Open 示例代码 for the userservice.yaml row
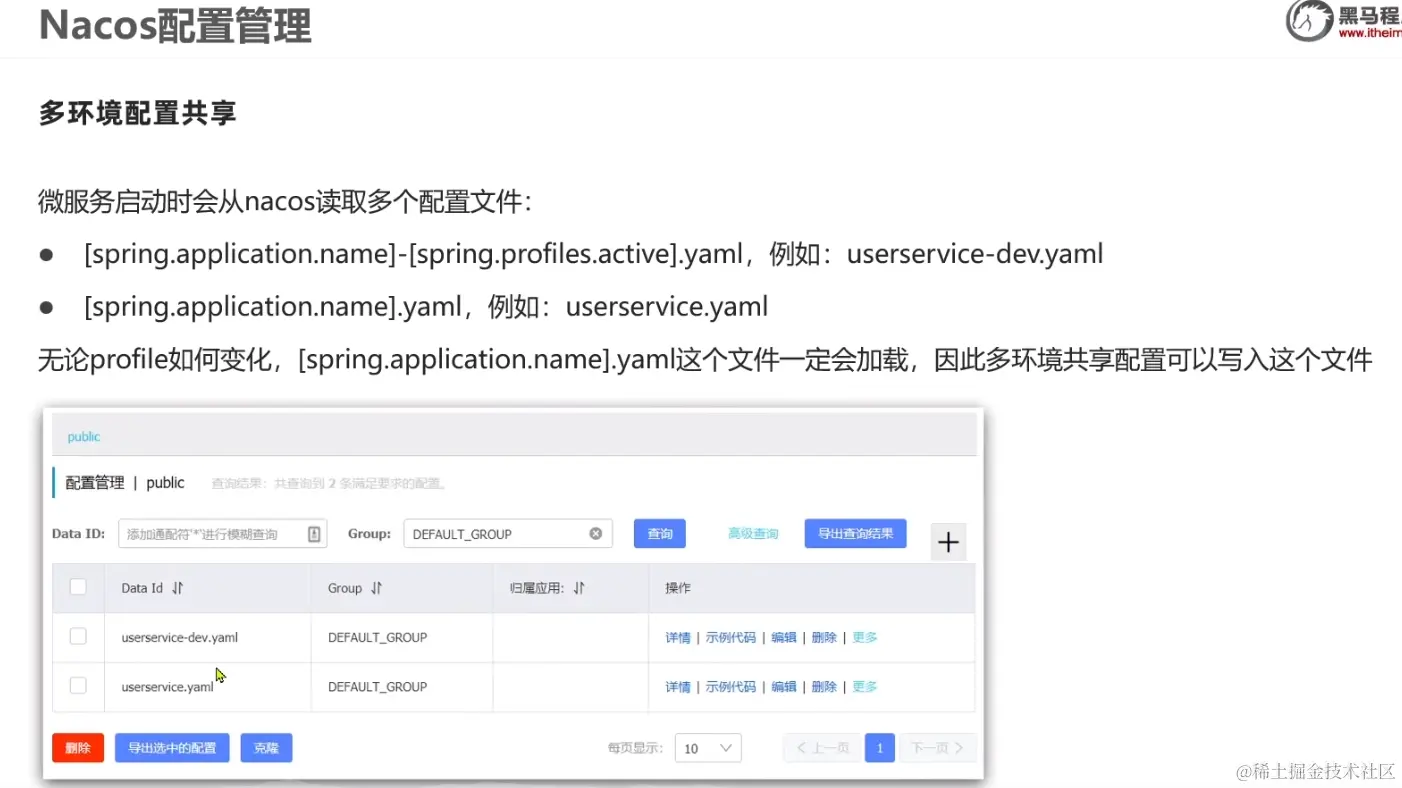The height and width of the screenshot is (788, 1402). coord(731,686)
